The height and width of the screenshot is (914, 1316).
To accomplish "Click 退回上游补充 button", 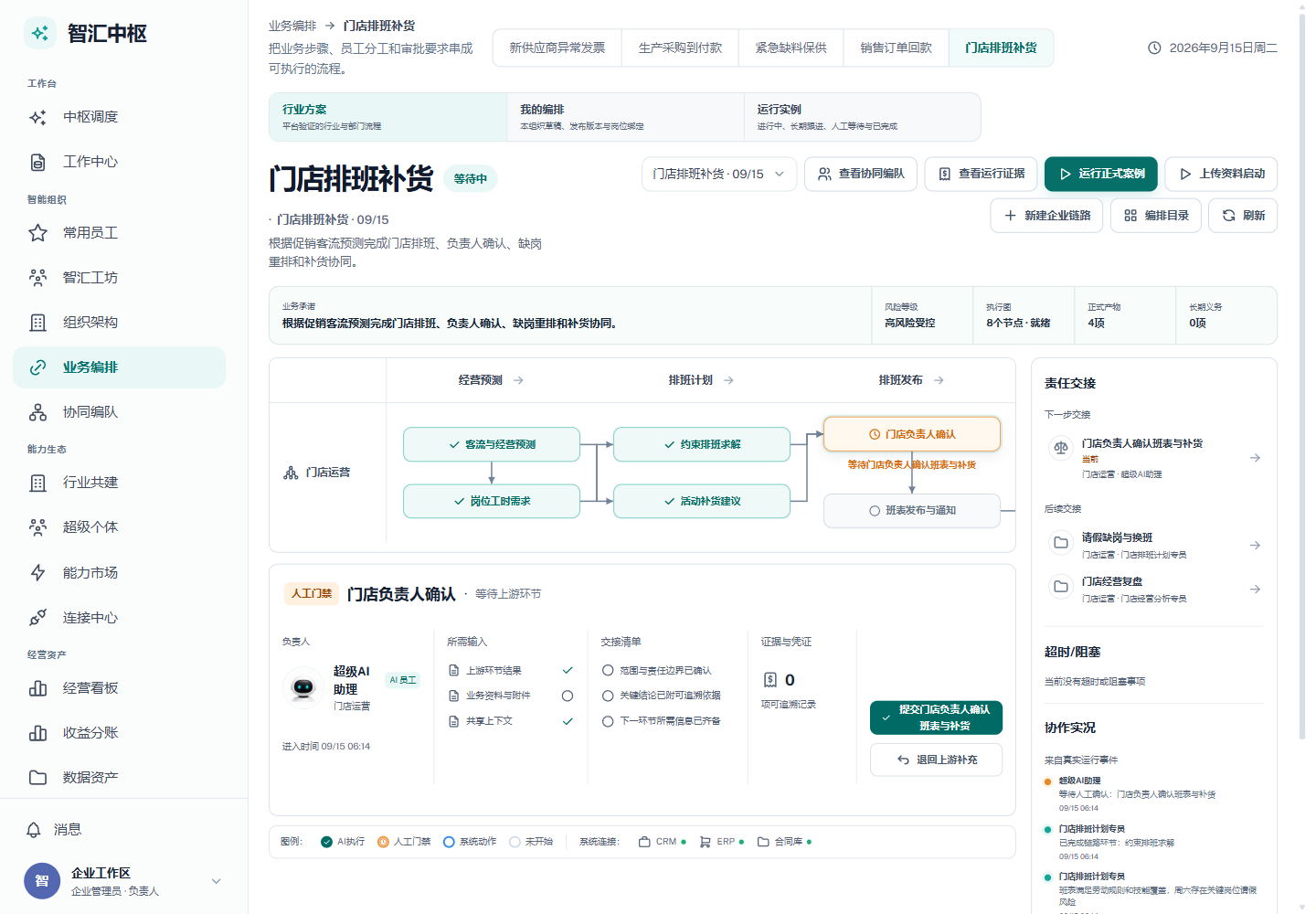I will click(x=936, y=760).
